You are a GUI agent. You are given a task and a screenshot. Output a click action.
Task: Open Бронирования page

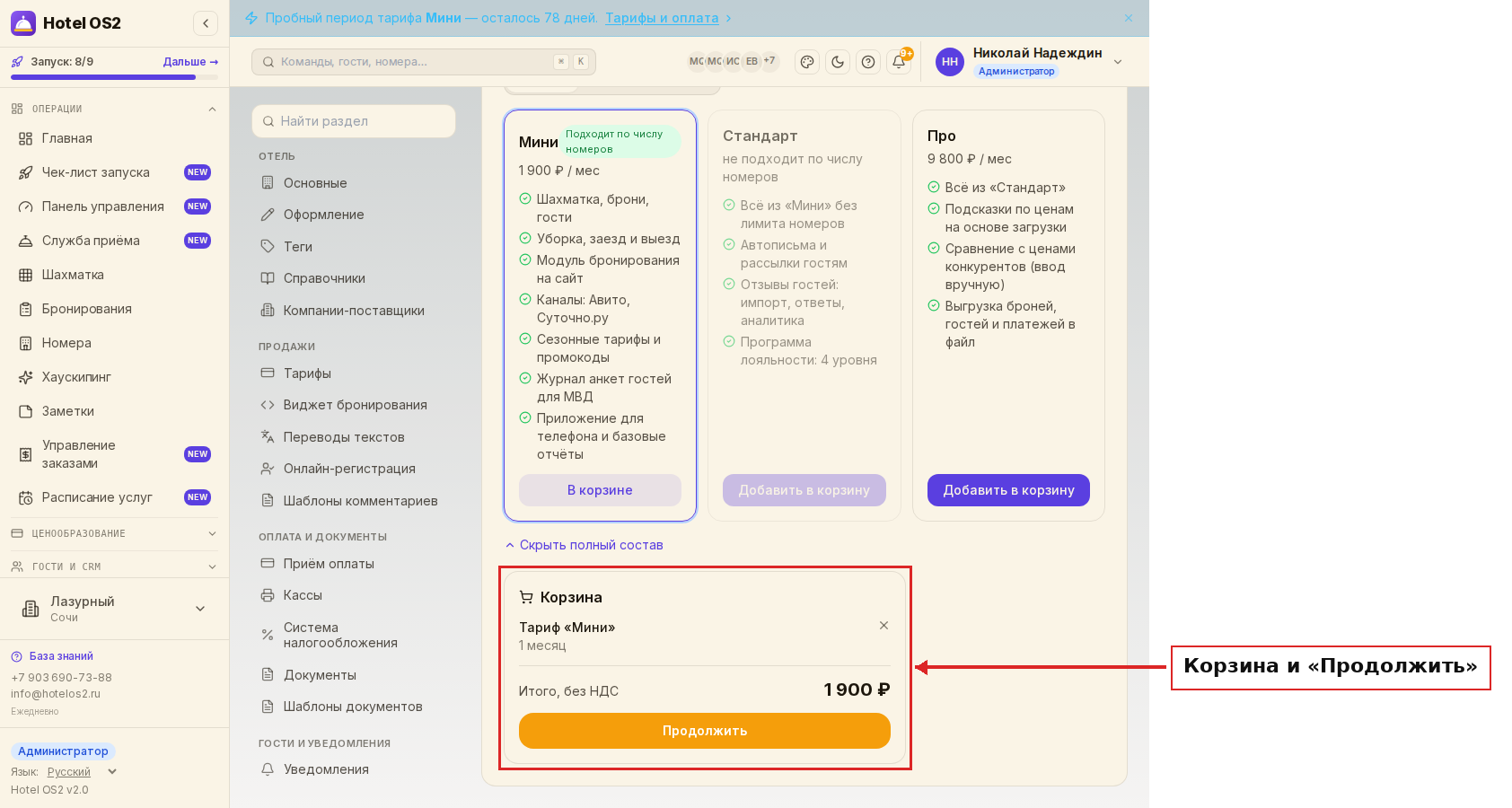tap(114, 309)
